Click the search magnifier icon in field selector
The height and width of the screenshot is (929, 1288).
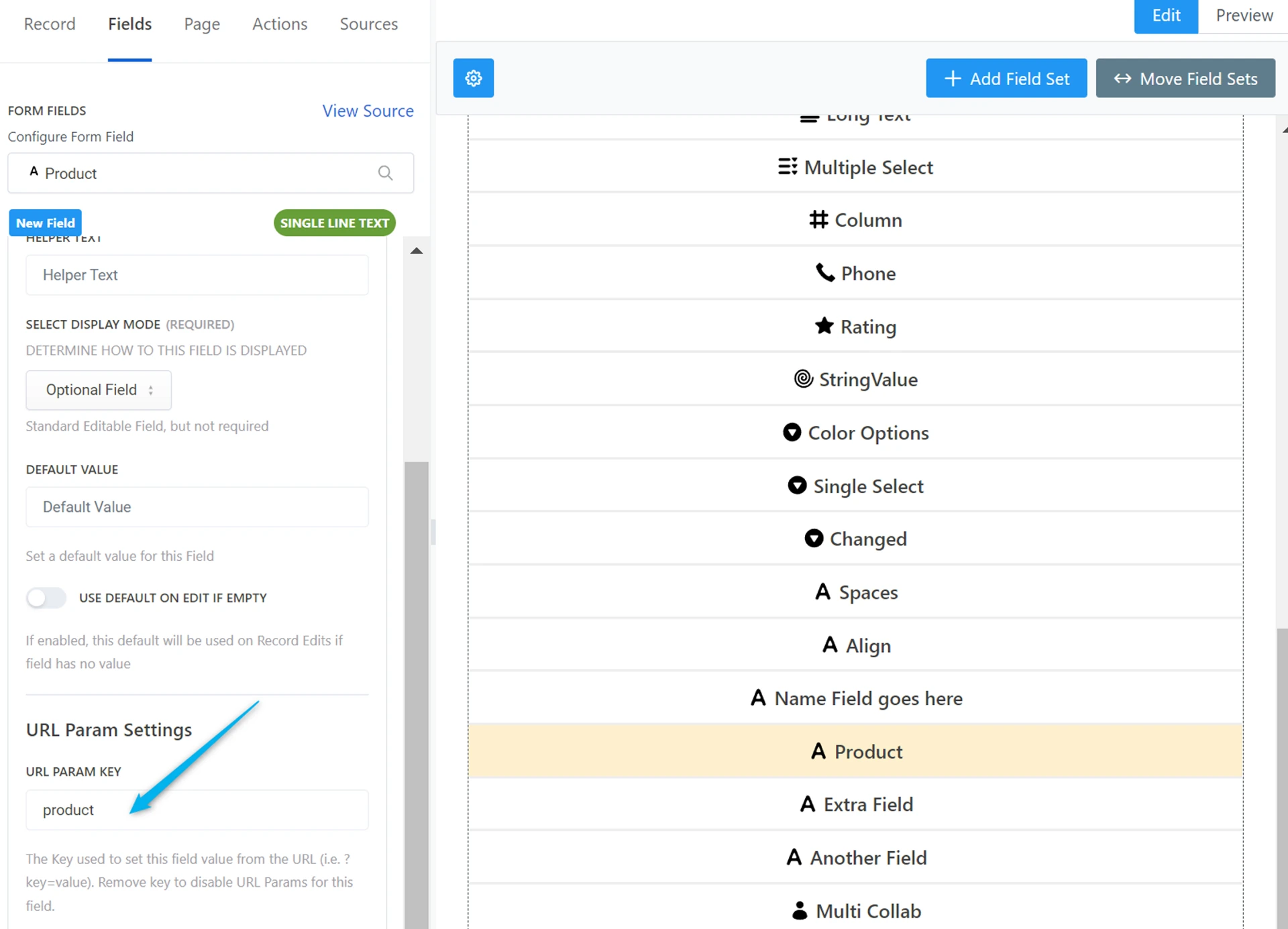[x=385, y=173]
